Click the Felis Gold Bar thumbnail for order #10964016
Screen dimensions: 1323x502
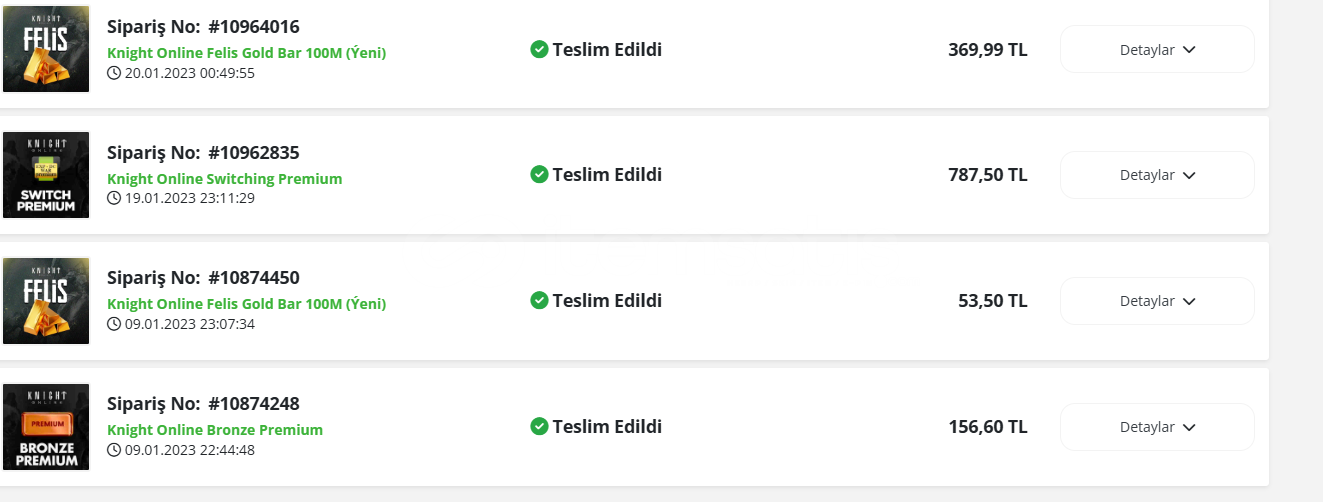[x=46, y=49]
